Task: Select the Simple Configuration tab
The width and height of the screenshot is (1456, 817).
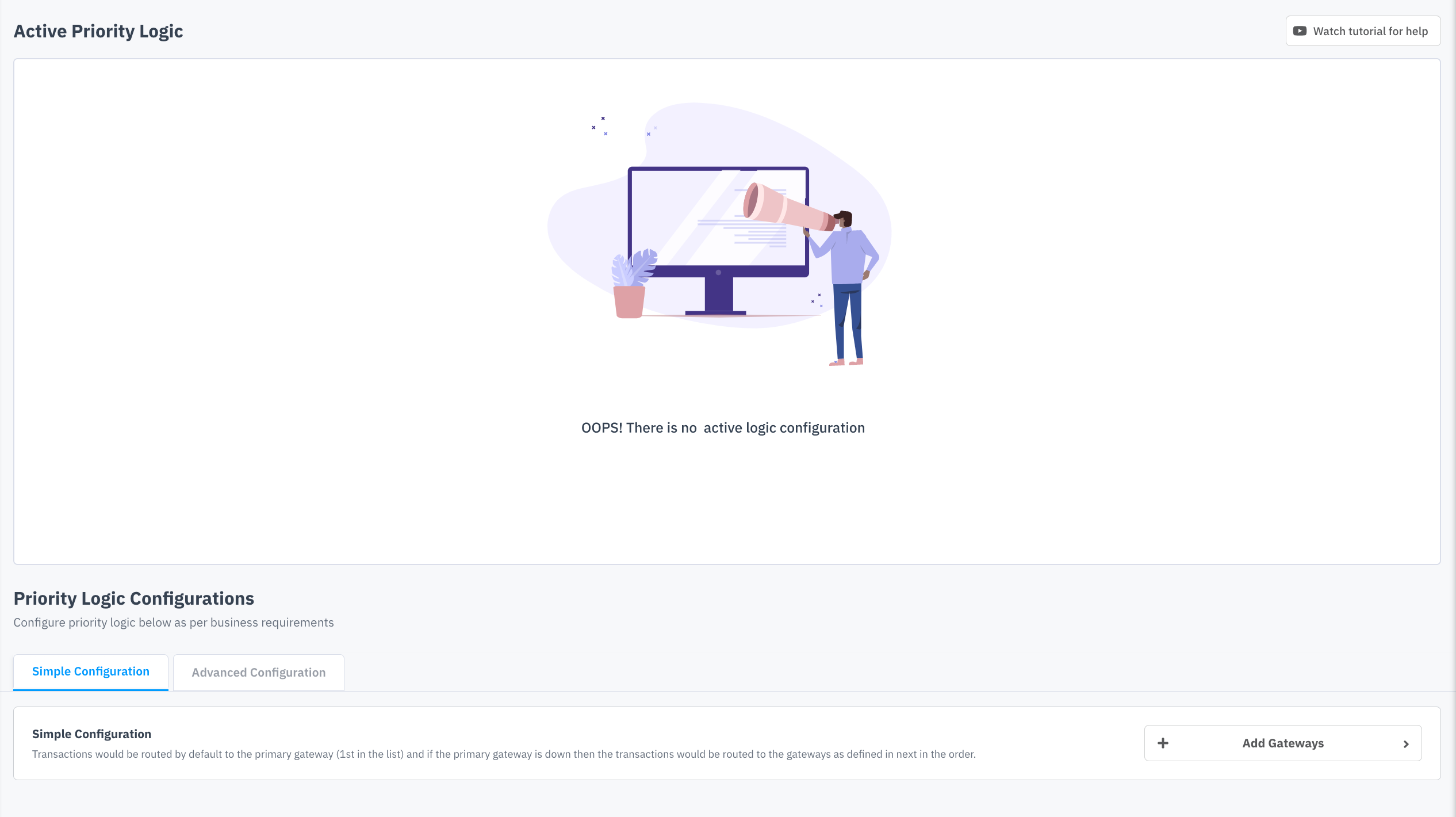Action: pyautogui.click(x=91, y=671)
